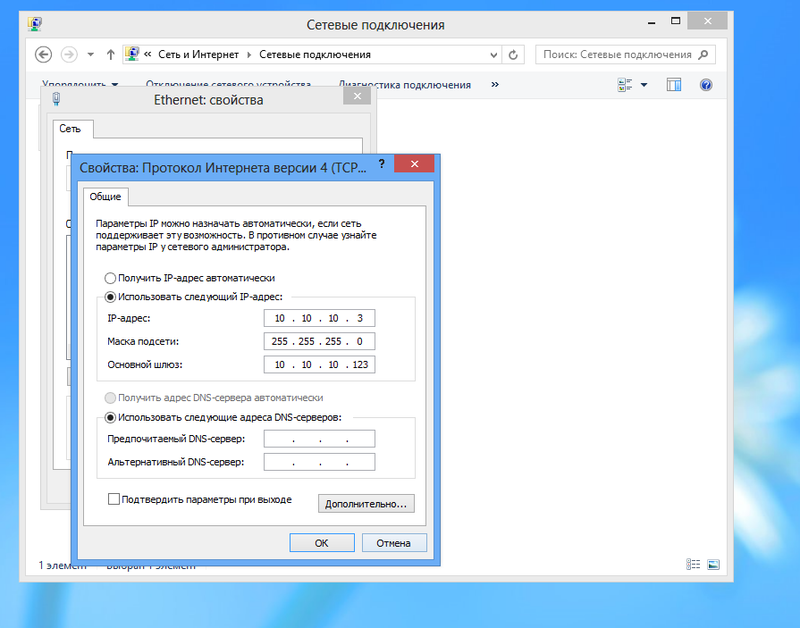
Task: Click the dialog's context help question mark
Action: pyautogui.click(x=381, y=164)
